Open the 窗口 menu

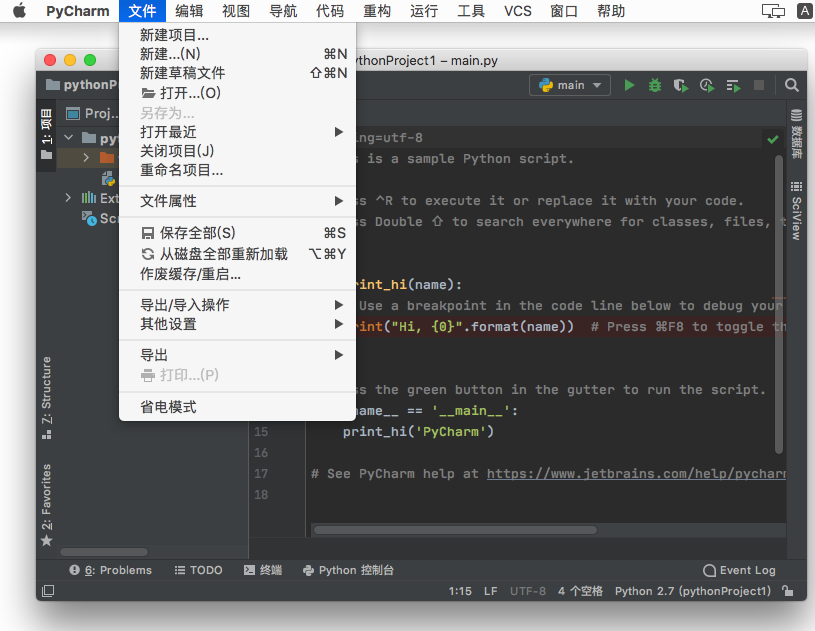click(564, 11)
